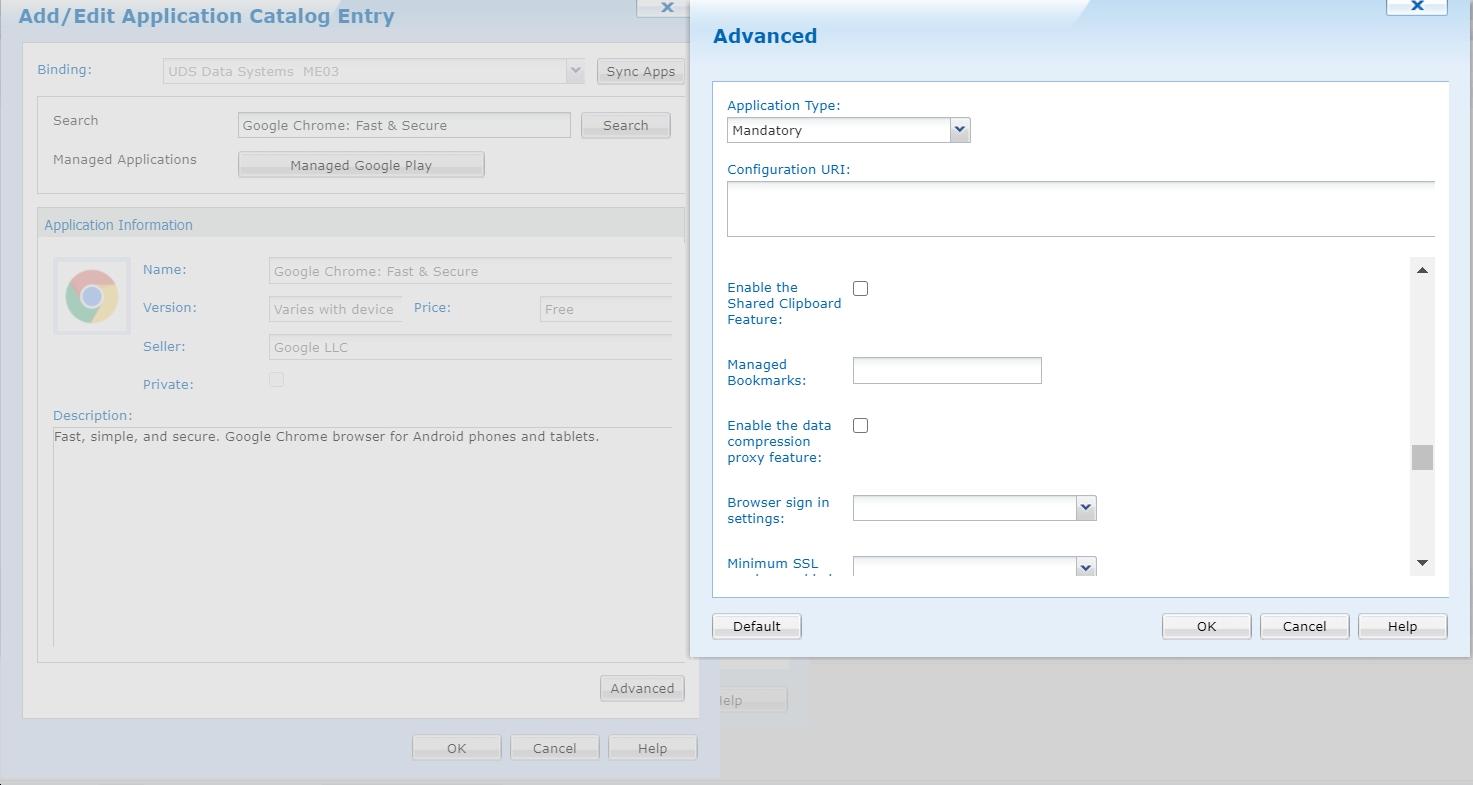Close the Advanced dialog with X
This screenshot has width=1473, height=785.
[1416, 6]
